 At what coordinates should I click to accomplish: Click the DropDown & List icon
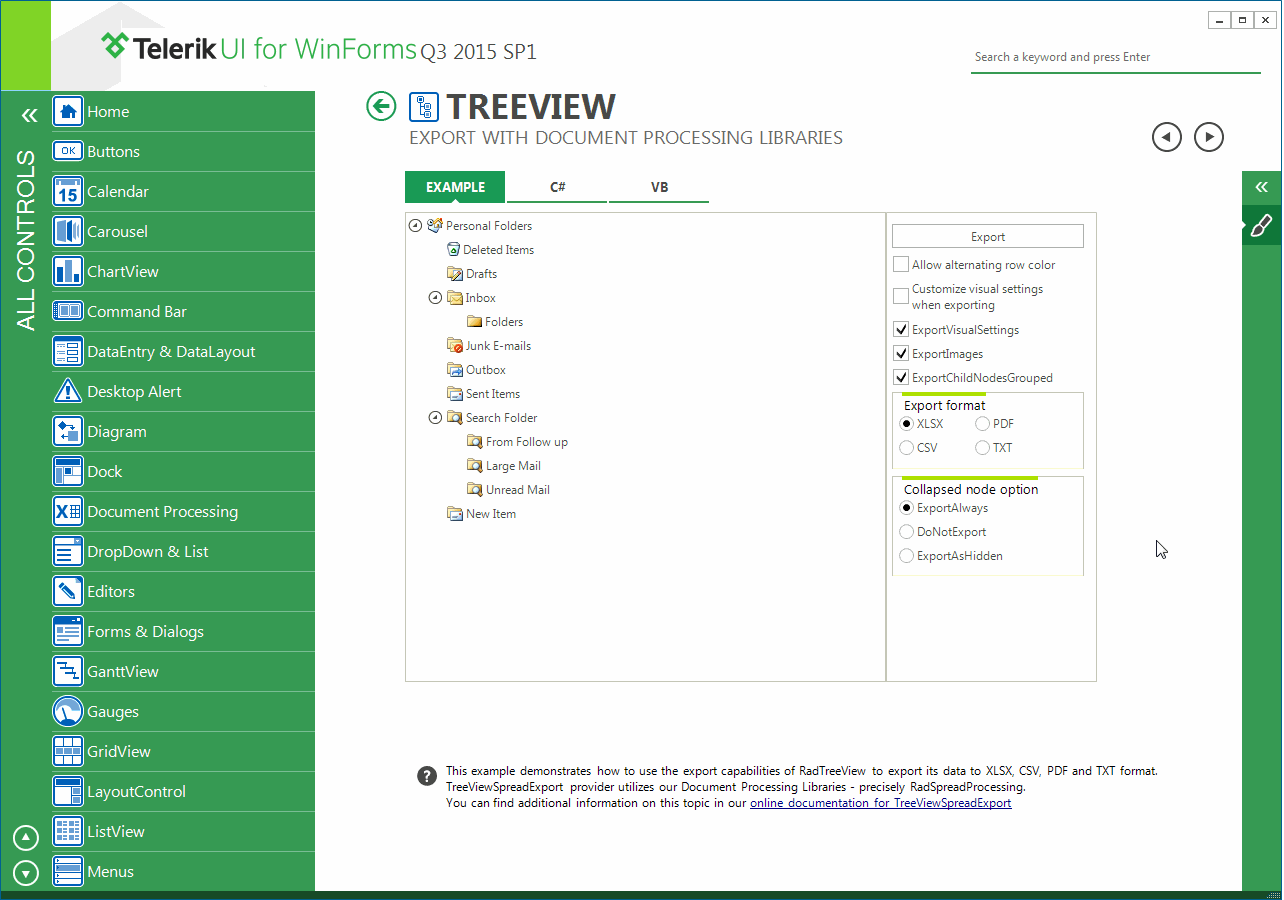(x=68, y=552)
